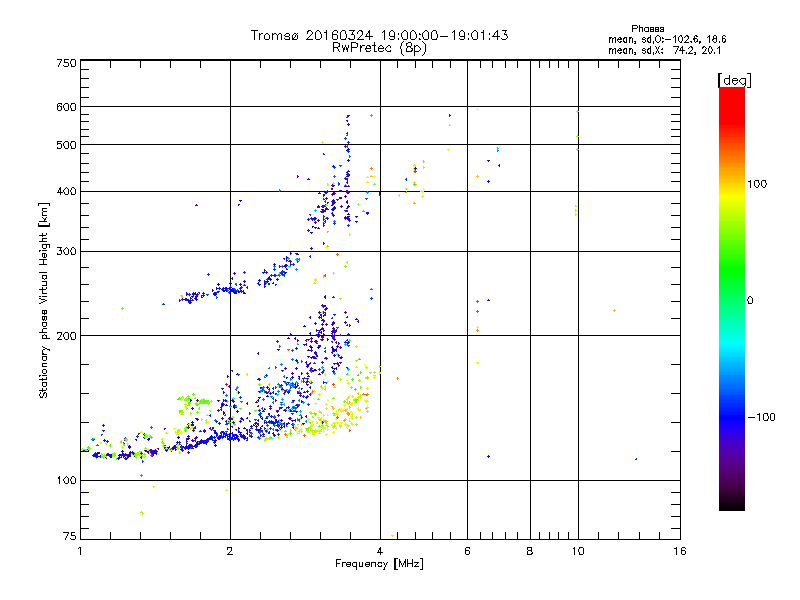Click the phase colorbar gradient
The height and width of the screenshot is (600, 800).
[x=732, y=298]
